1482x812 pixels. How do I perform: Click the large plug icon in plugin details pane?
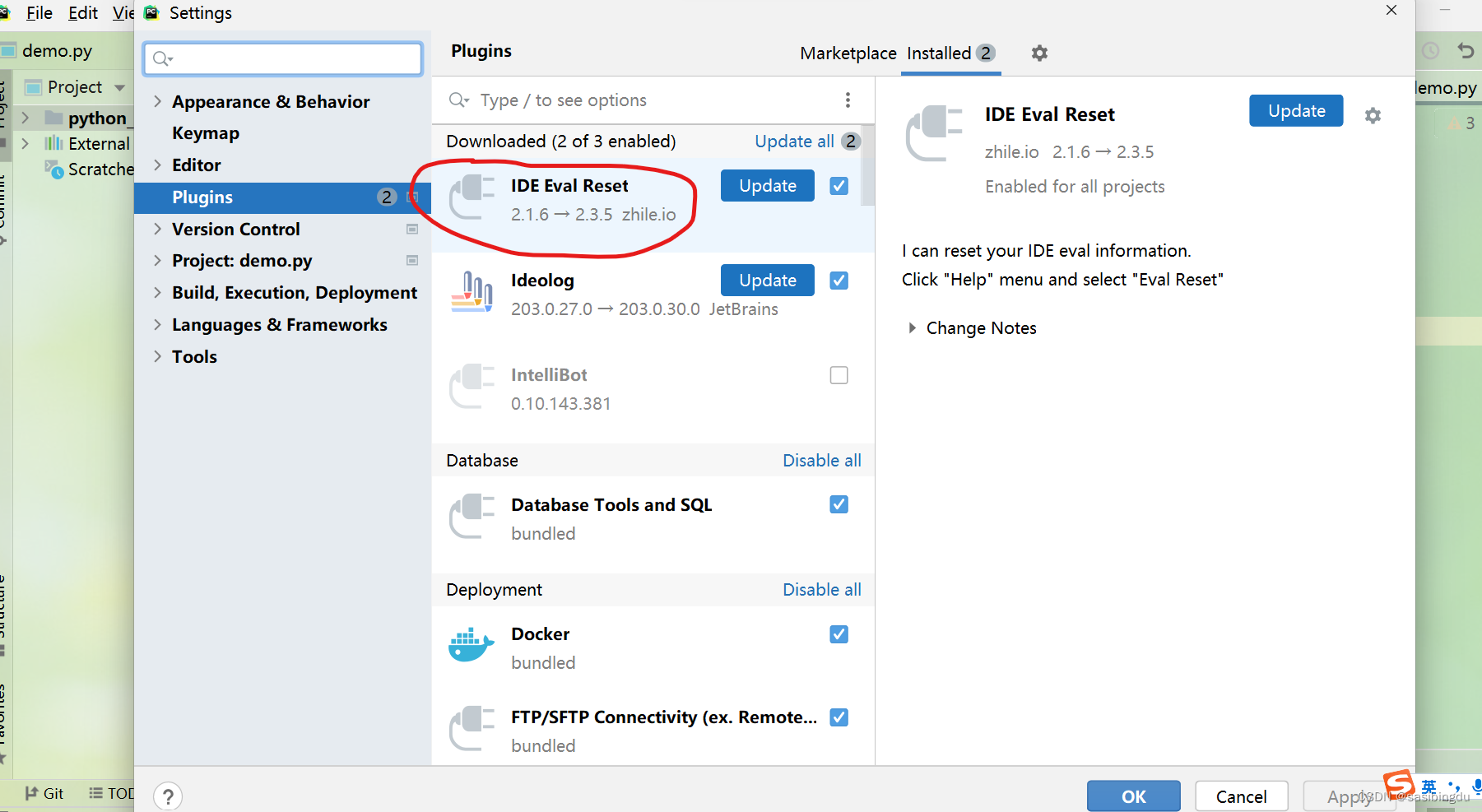(x=934, y=133)
